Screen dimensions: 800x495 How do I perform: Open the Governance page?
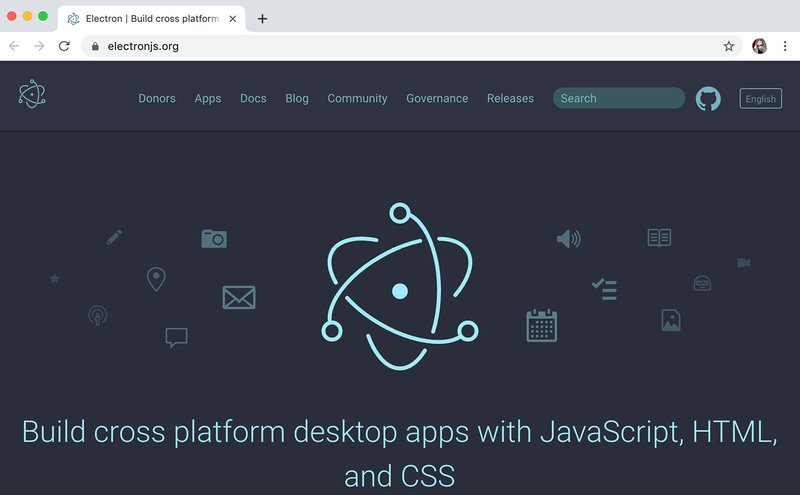(x=437, y=98)
